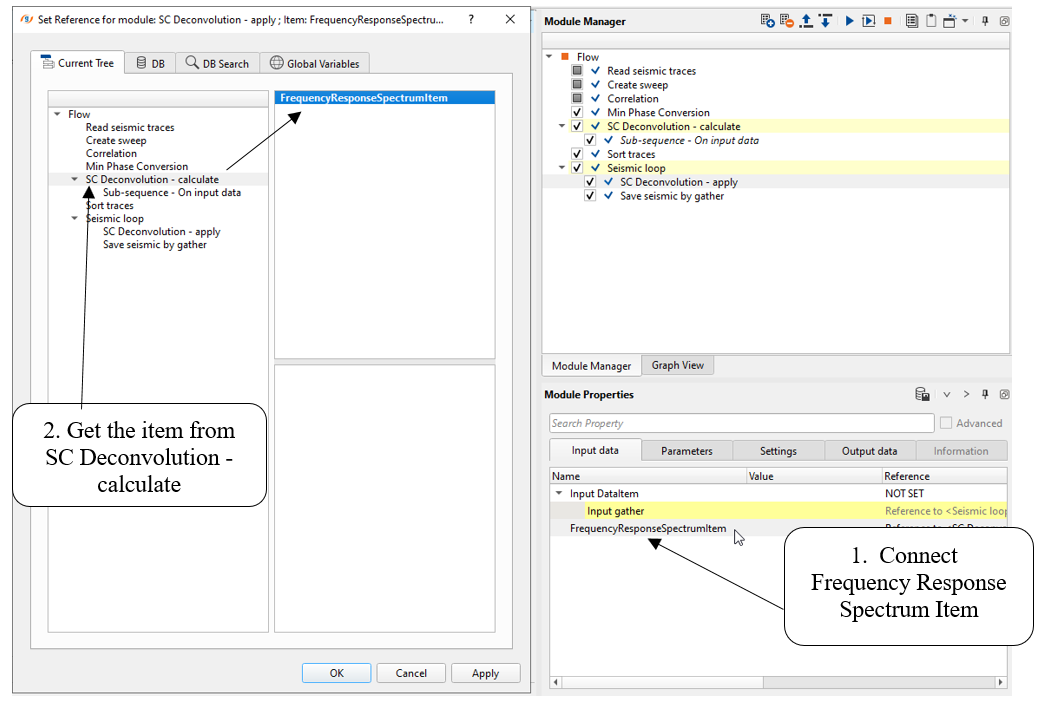This screenshot has width=1040, height=701.
Task: Click the database lock icon in Module Properties
Action: click(922, 395)
